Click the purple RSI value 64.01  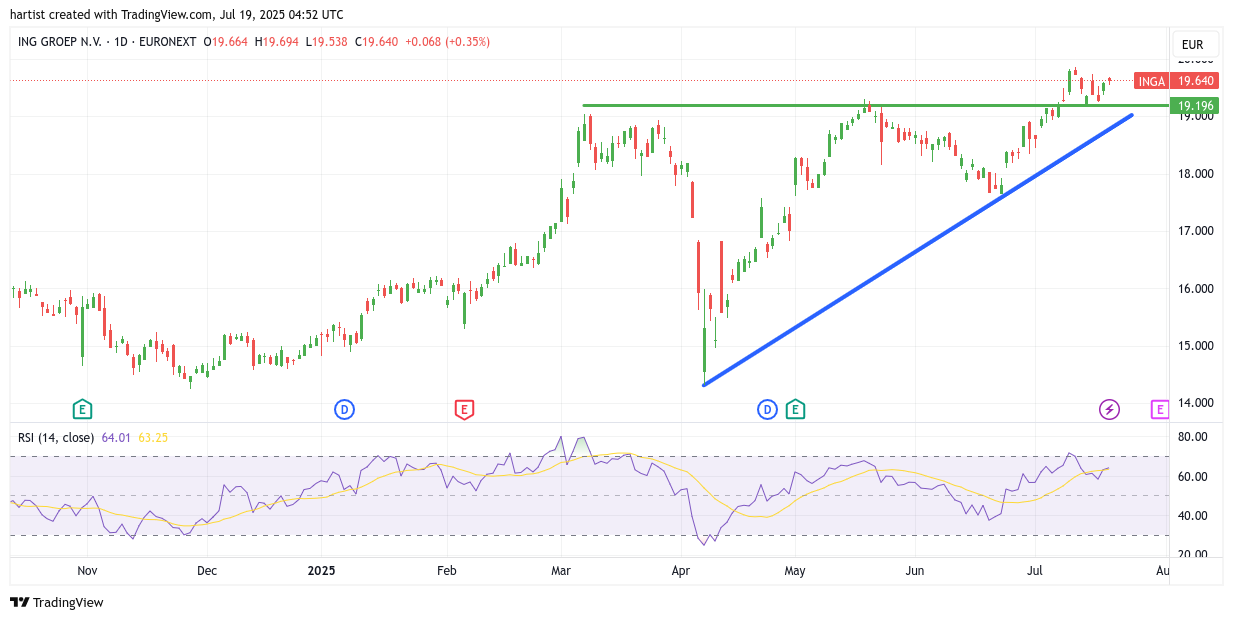pyautogui.click(x=116, y=437)
